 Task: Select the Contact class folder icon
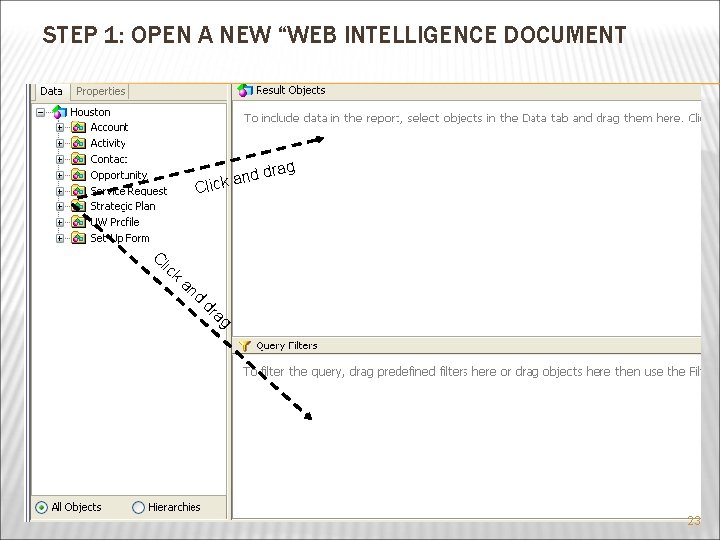79,159
